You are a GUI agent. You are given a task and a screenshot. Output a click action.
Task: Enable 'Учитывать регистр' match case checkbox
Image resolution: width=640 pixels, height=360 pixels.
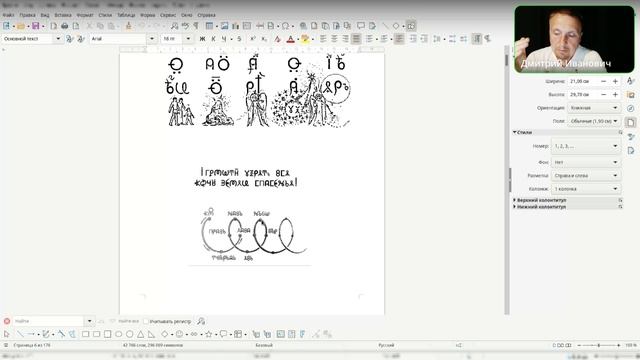pos(146,322)
